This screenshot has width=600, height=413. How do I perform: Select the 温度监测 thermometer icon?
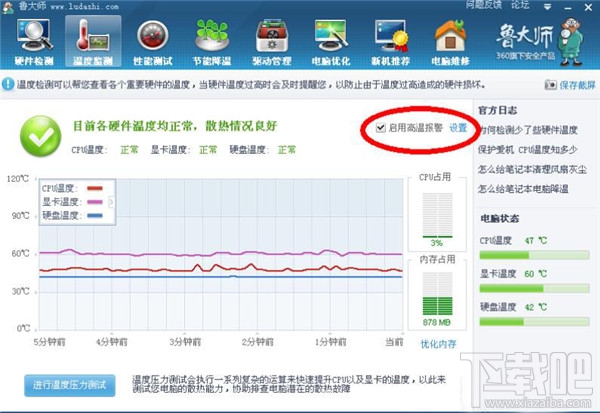[93, 36]
